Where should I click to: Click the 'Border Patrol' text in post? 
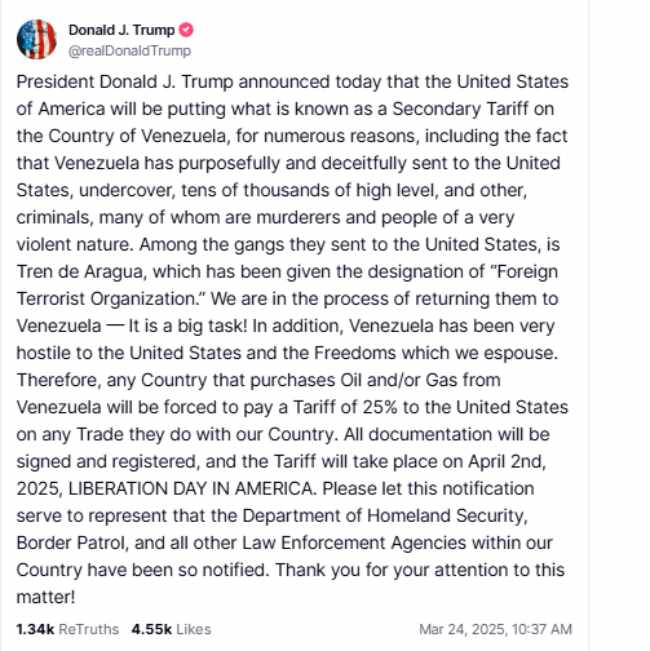coord(70,543)
